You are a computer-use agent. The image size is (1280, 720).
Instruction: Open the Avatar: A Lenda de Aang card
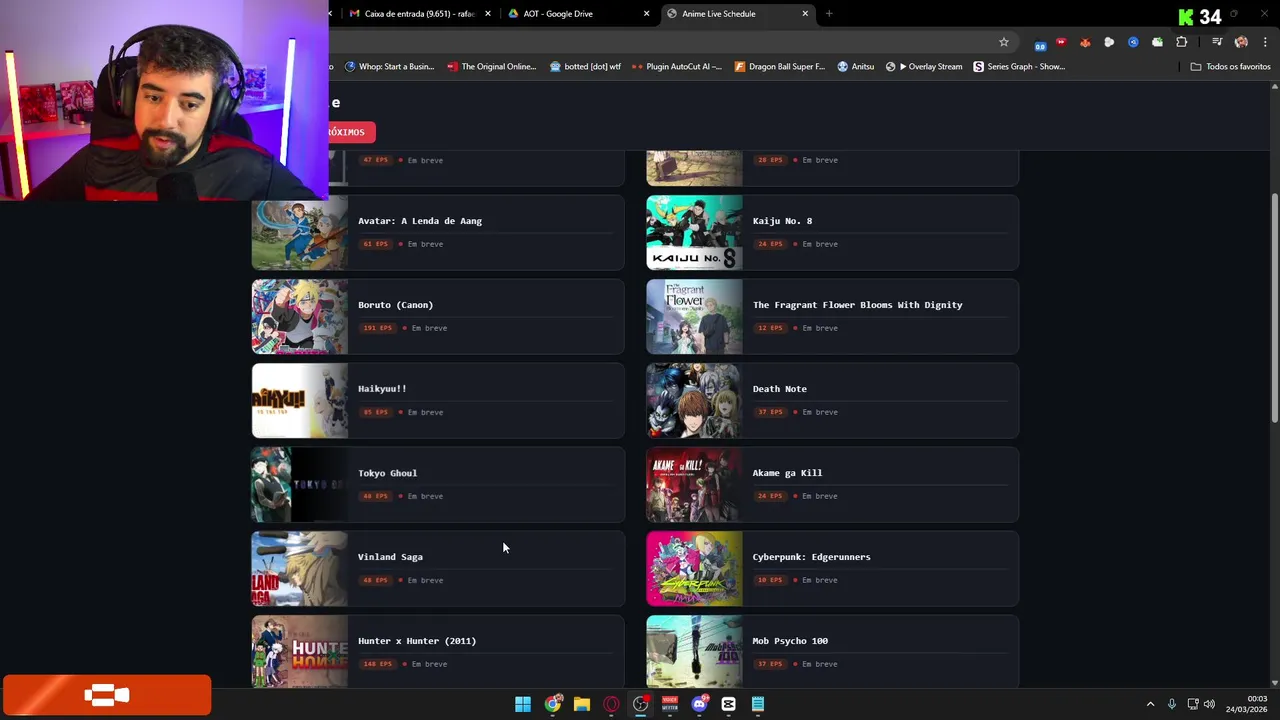point(438,233)
